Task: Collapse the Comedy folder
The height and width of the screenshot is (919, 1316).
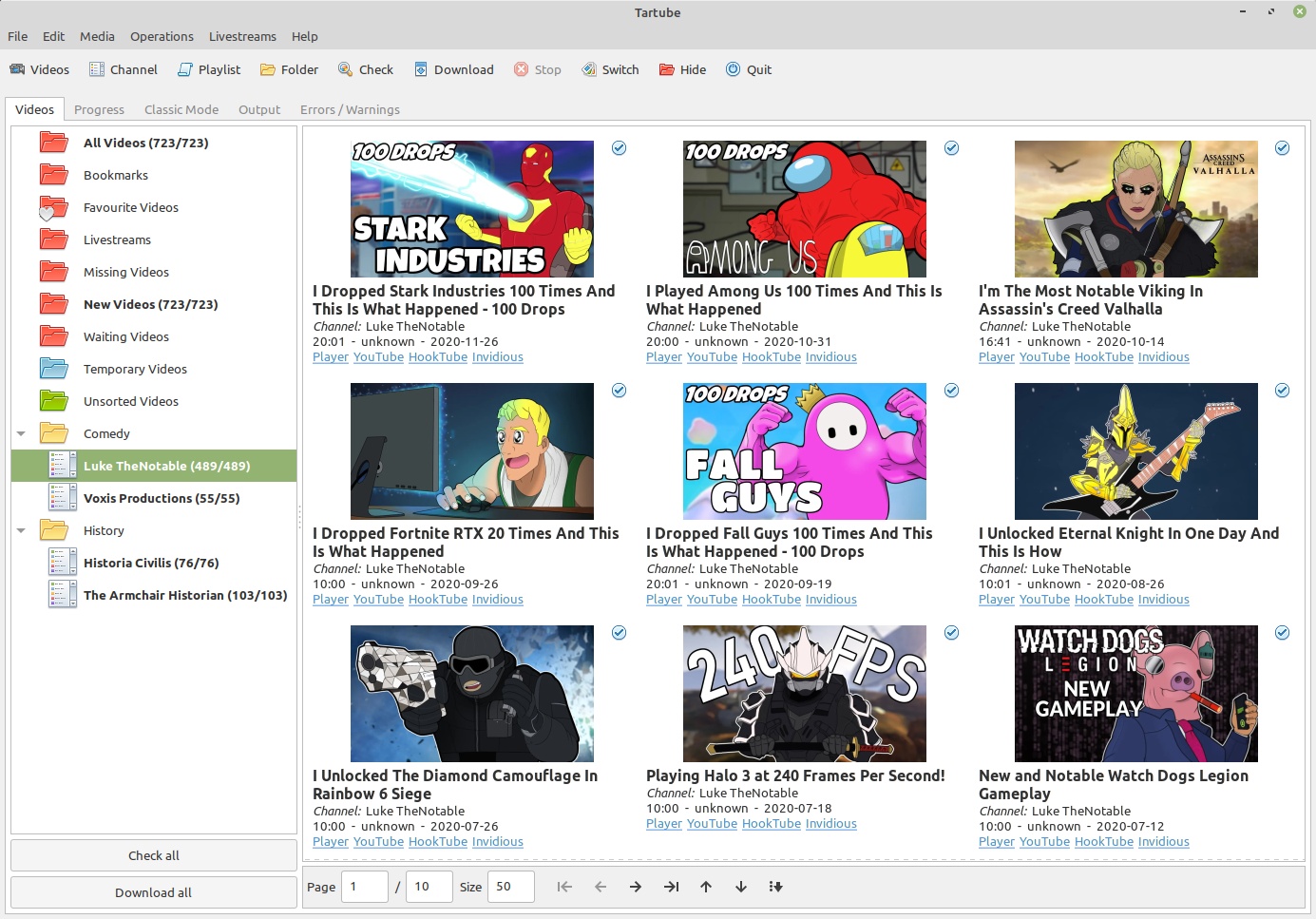Action: pyautogui.click(x=21, y=433)
